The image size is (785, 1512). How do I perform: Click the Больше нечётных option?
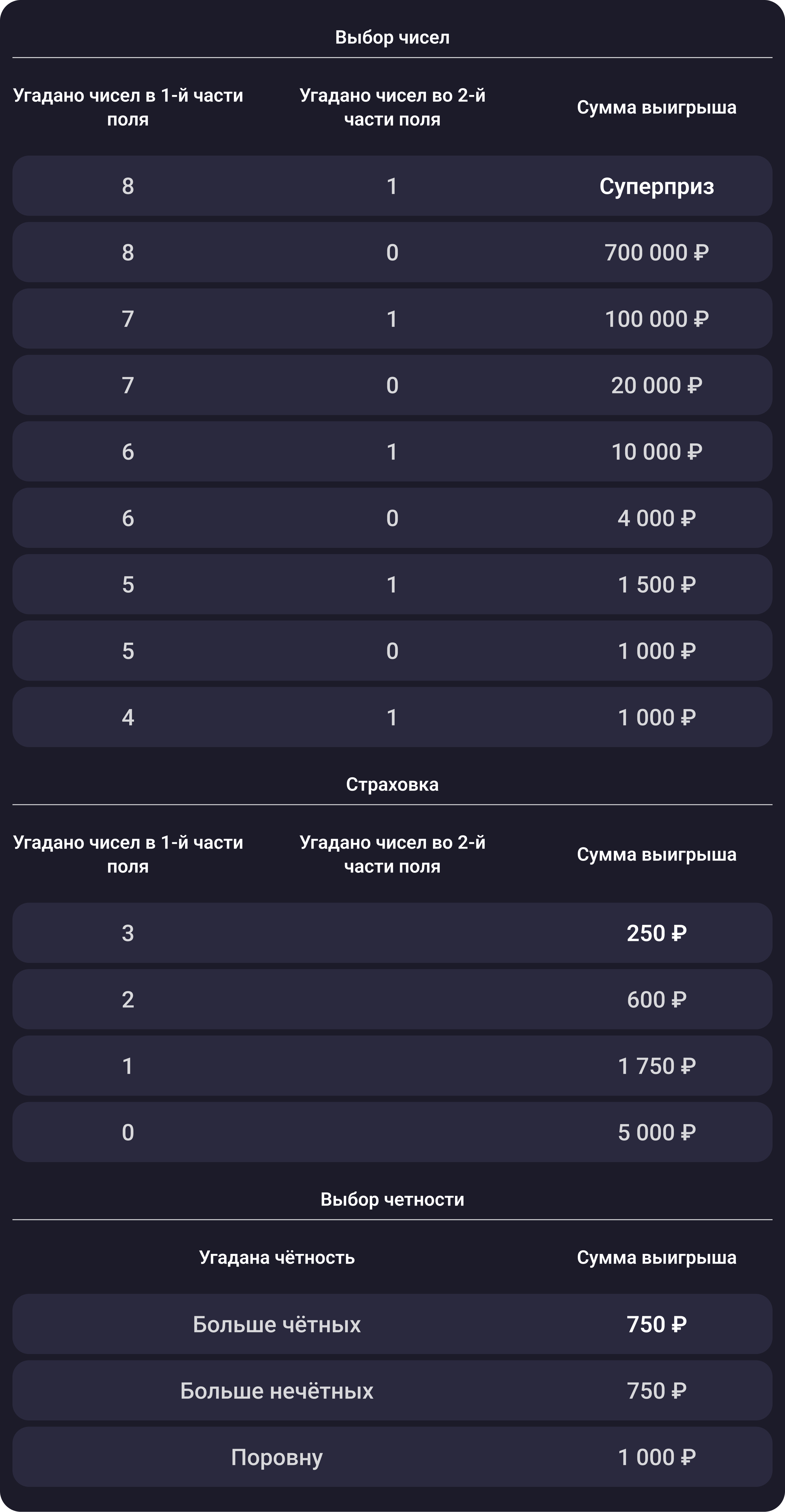[276, 1391]
